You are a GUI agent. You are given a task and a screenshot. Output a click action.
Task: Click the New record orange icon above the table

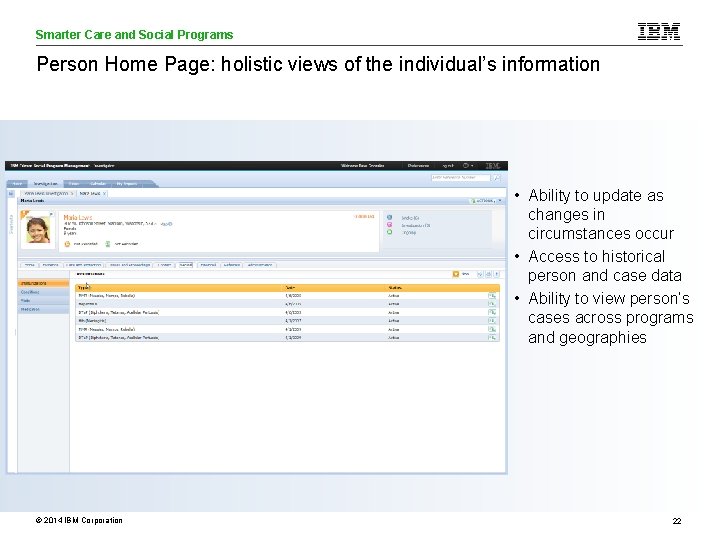[x=456, y=274]
